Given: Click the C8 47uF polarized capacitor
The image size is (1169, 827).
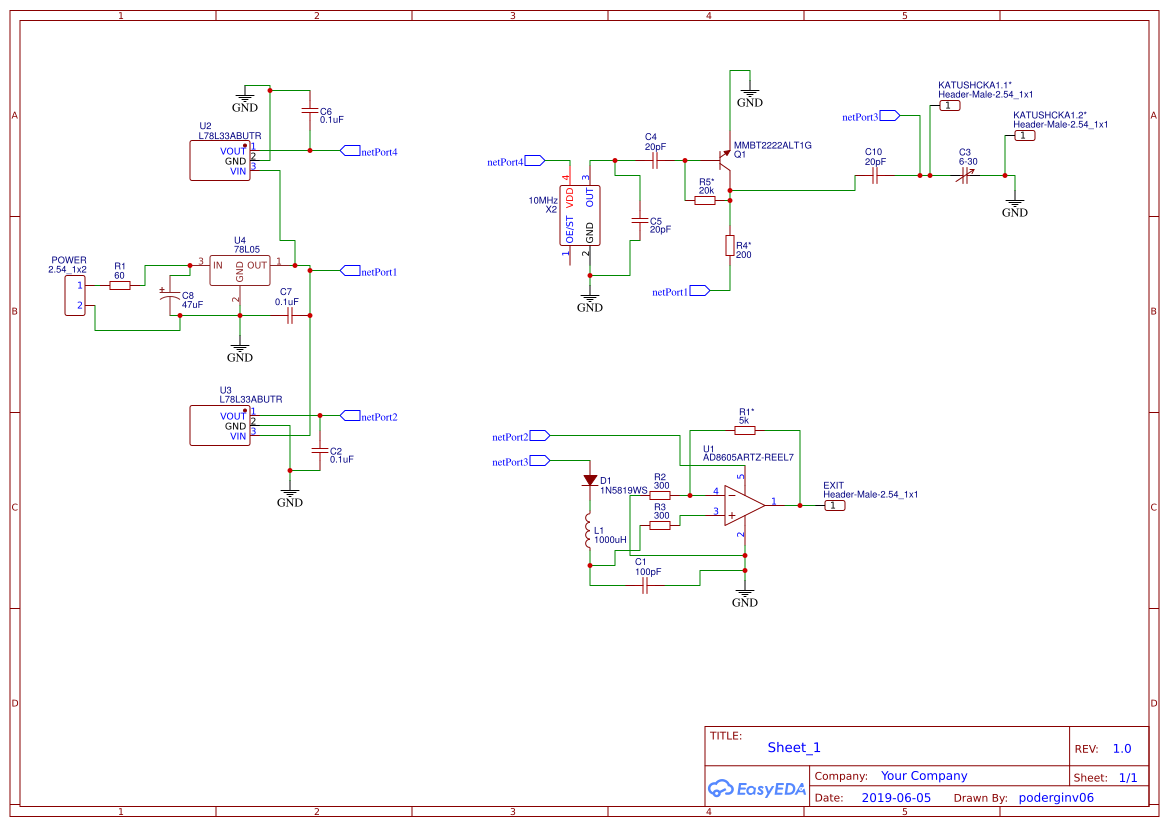Looking at the screenshot, I should point(169,297).
